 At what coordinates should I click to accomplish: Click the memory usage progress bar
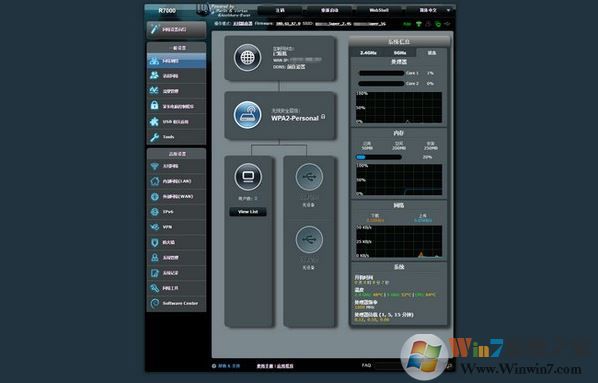(x=379, y=157)
